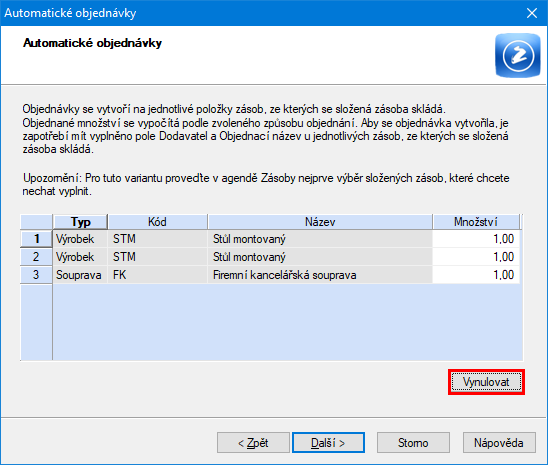
Task: Click the Kód column header
Action: 158,222
